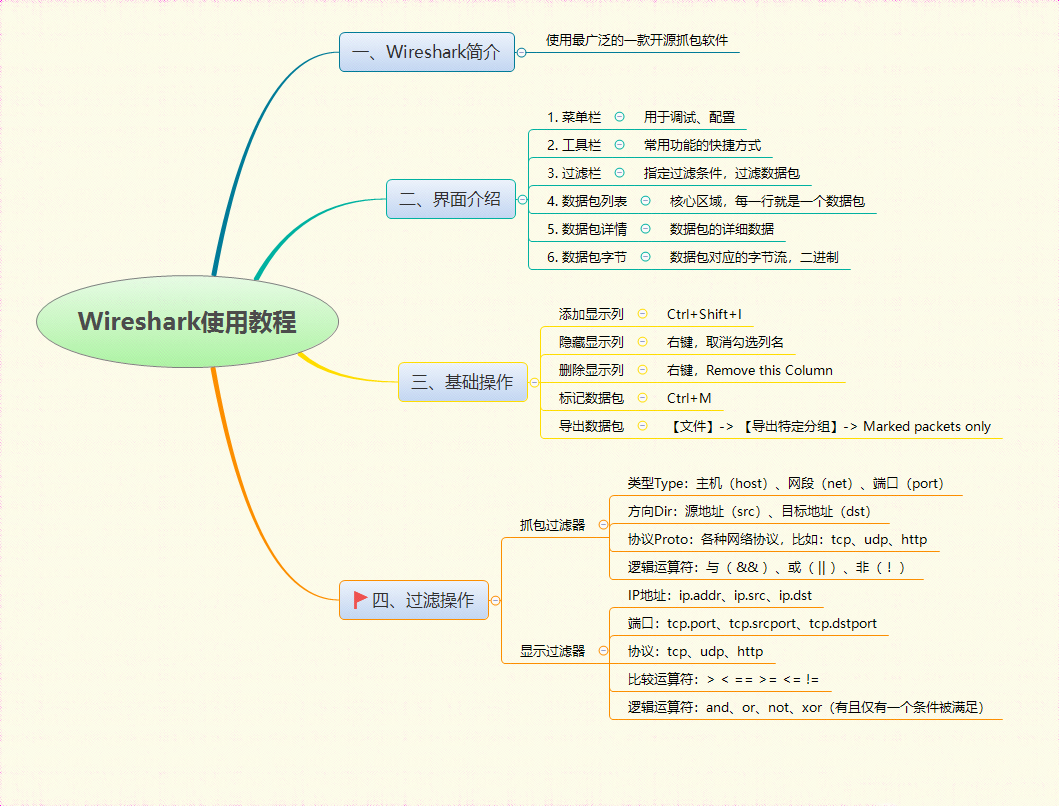Select the 二、界面介绍 node

point(451,199)
